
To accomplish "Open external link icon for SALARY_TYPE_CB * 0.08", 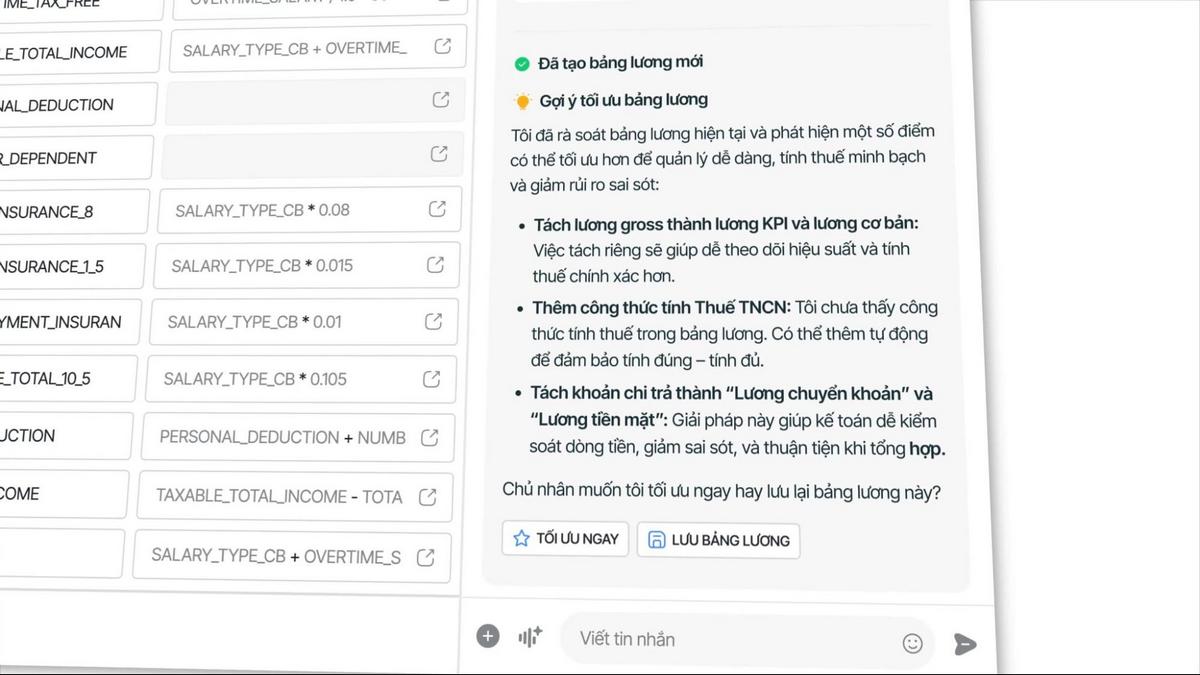I will (x=437, y=209).
